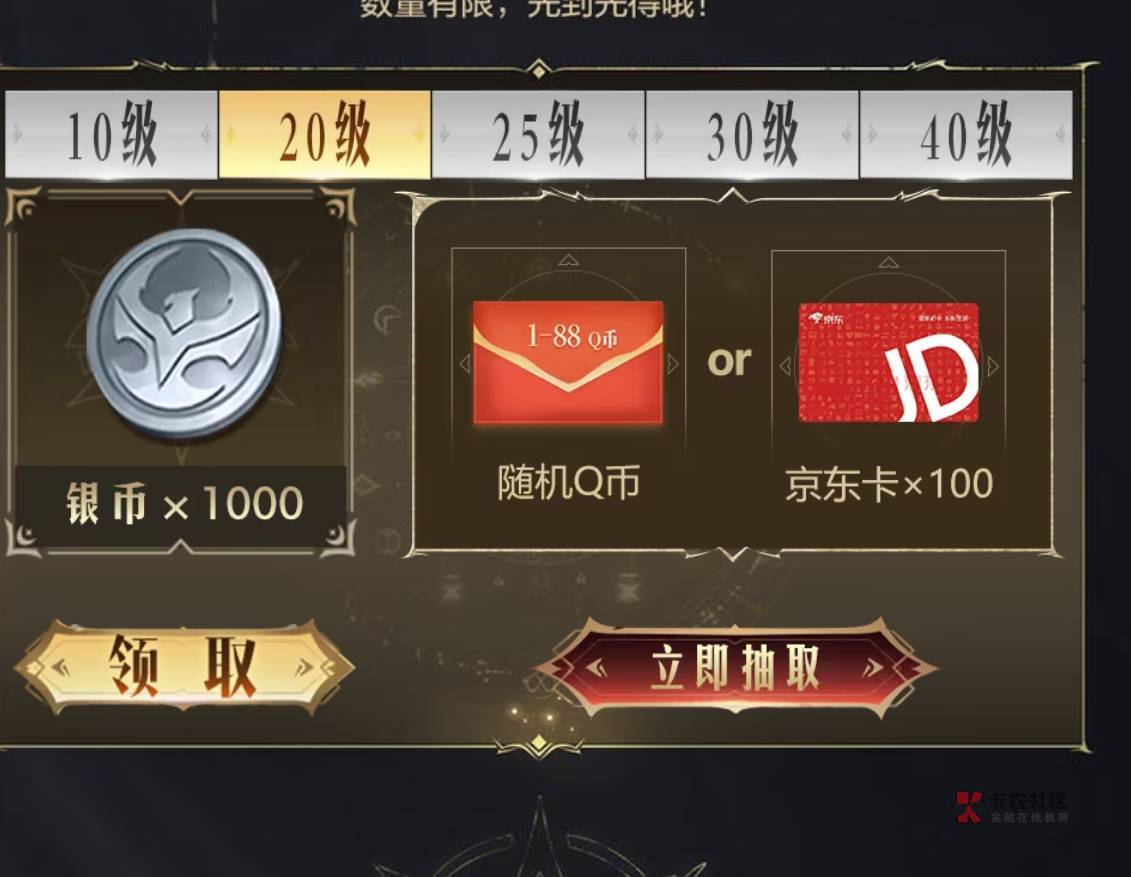Click the 卡农社区 watermark logo
Image resolution: width=1131 pixels, height=877 pixels.
pyautogui.click(x=1012, y=806)
